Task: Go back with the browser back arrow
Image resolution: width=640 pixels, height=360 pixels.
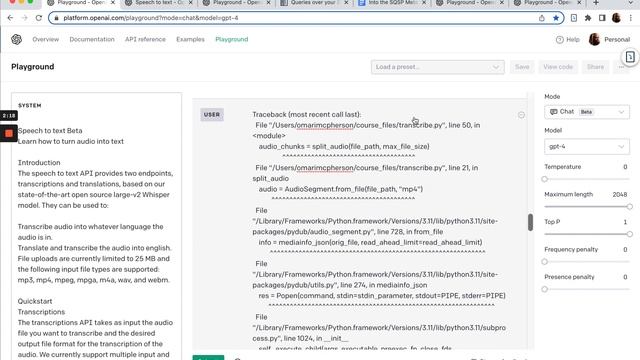Action: point(10,18)
